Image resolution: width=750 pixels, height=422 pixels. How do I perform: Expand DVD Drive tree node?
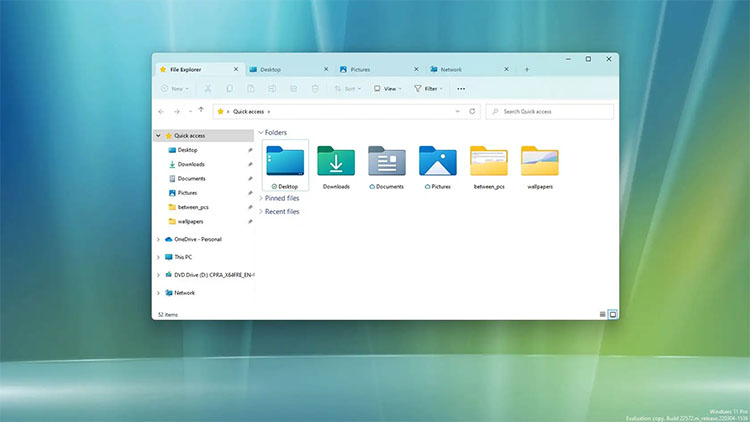(x=158, y=275)
